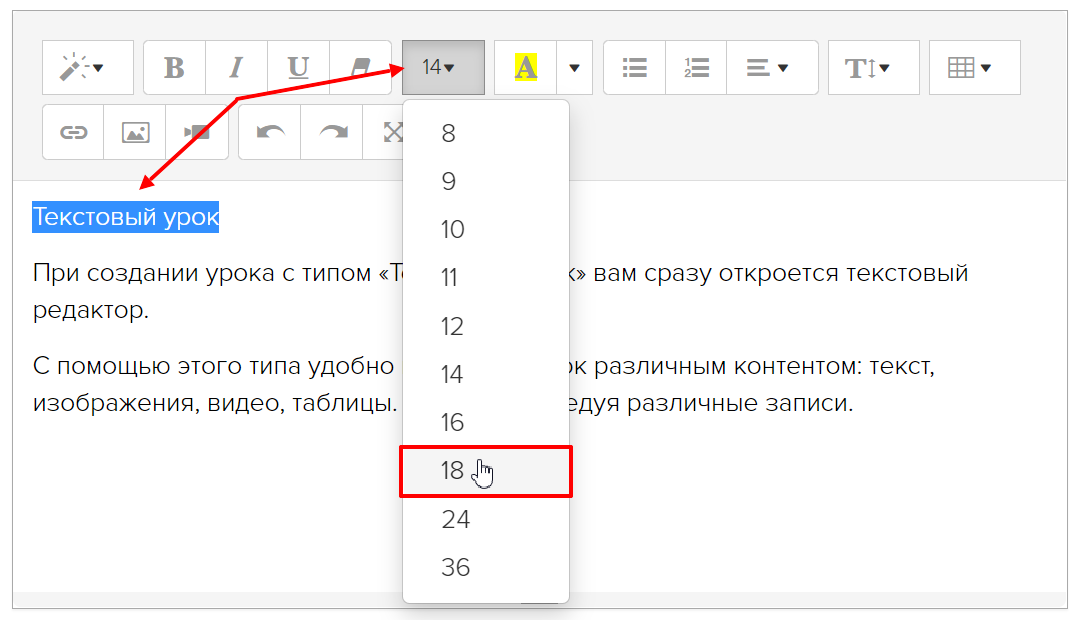Redo the last action
1080x620 pixels.
[x=332, y=132]
